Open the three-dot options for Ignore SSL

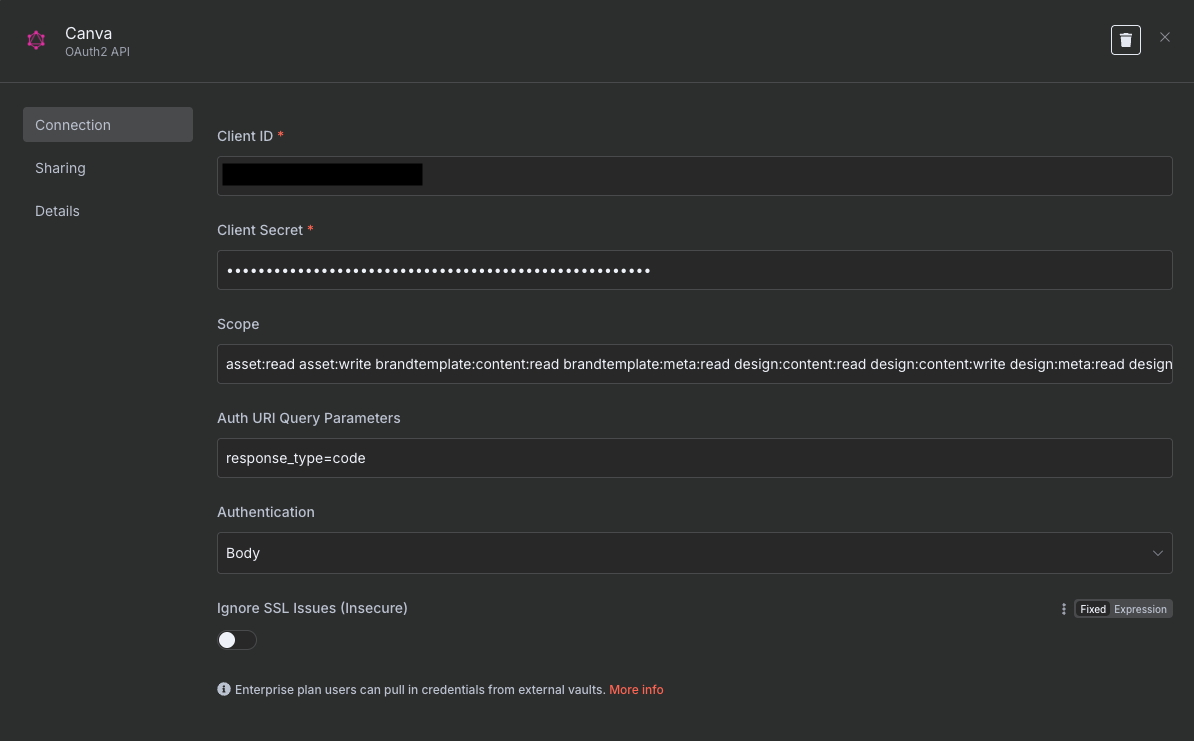tap(1063, 609)
